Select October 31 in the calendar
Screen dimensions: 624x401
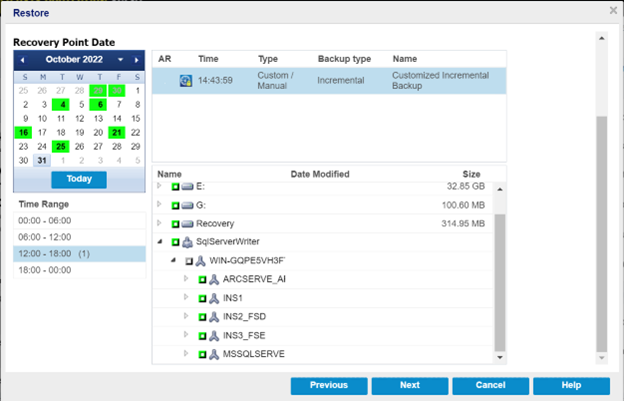(x=42, y=161)
